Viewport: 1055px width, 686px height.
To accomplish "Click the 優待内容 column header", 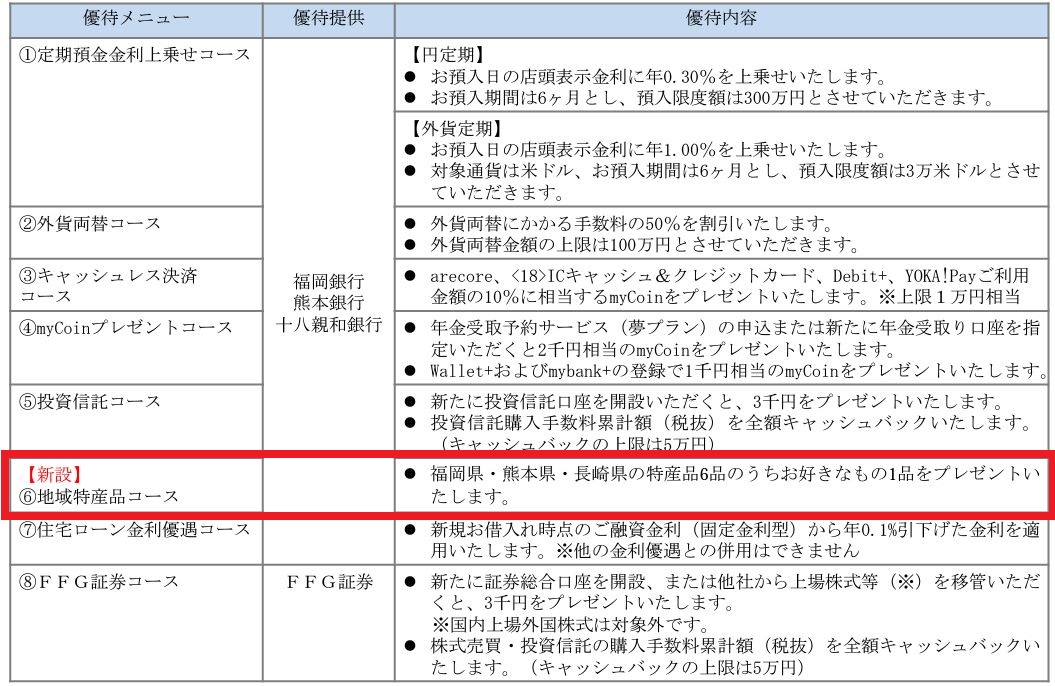I will [x=721, y=19].
